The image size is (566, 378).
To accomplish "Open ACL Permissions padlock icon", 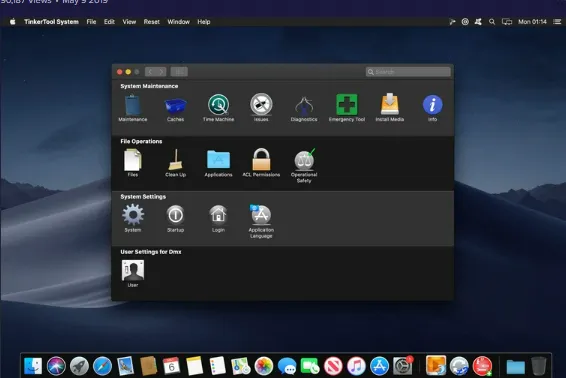I will (261, 159).
